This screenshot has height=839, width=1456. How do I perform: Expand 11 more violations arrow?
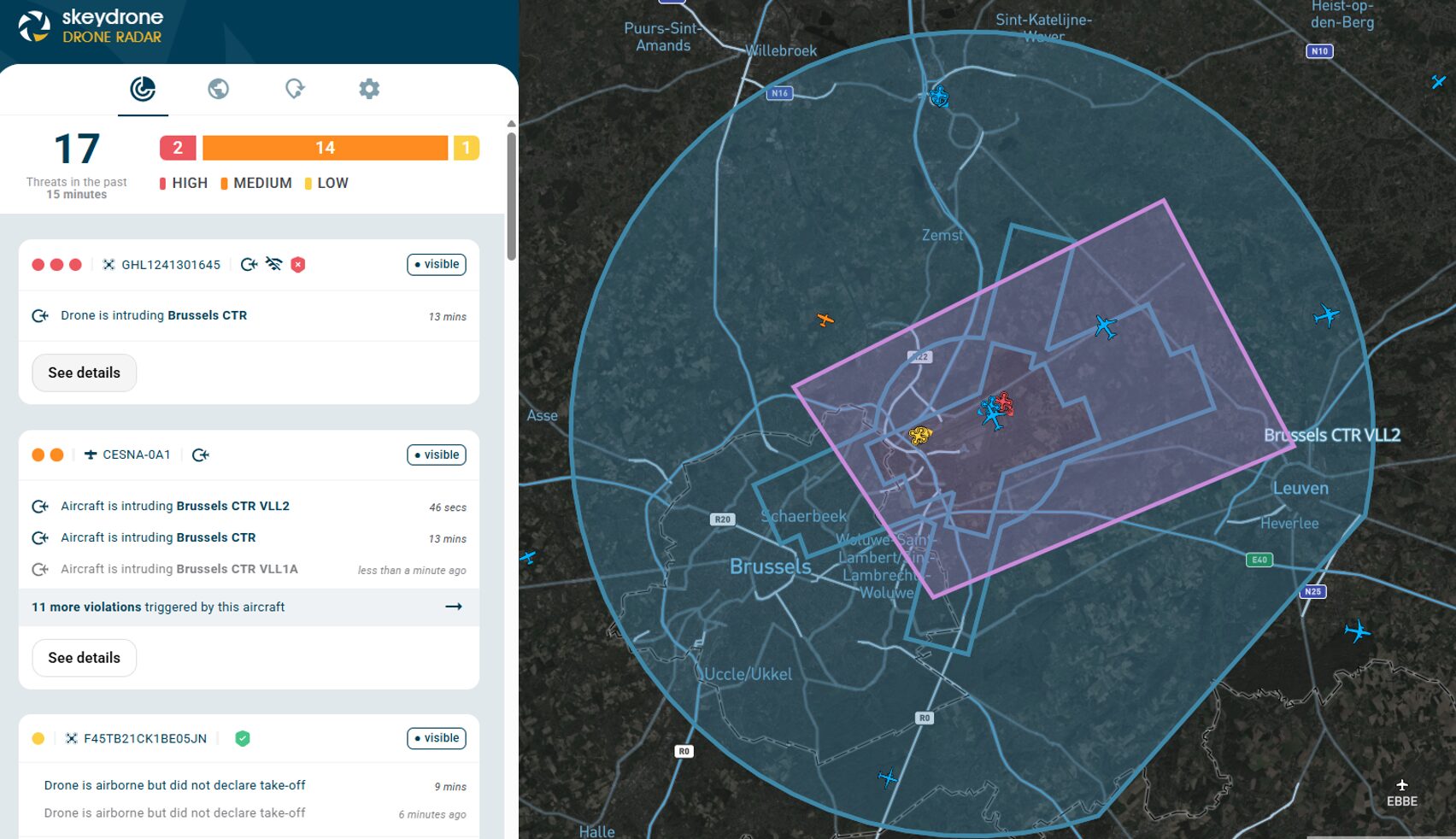click(454, 607)
